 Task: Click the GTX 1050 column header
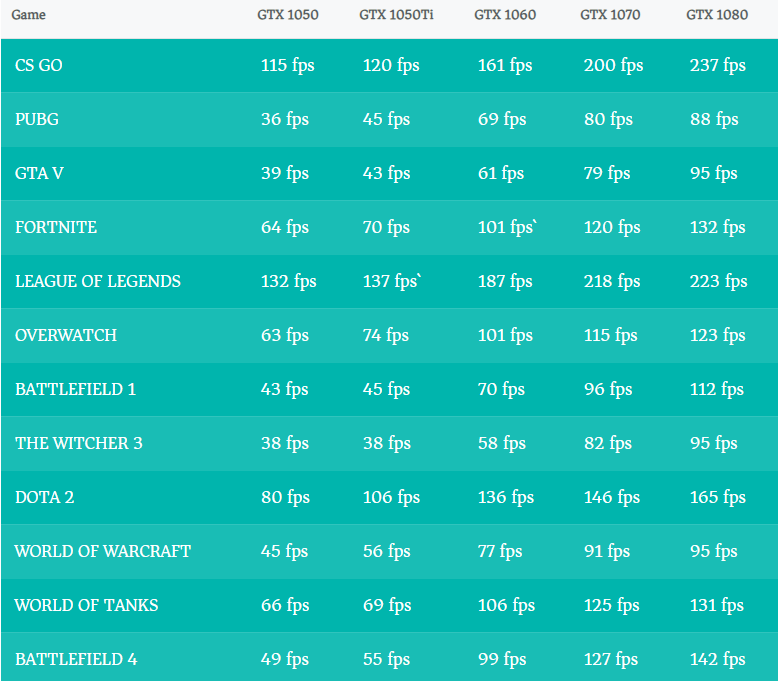click(288, 15)
